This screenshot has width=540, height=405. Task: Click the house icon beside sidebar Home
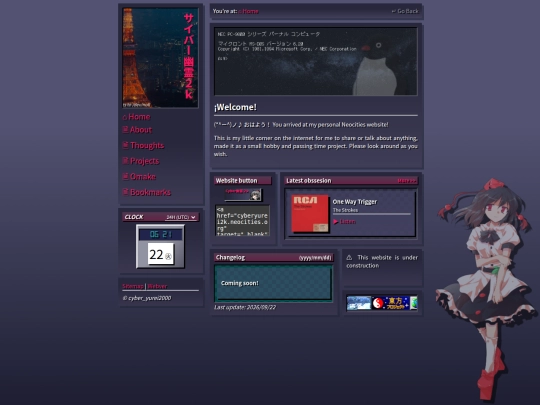point(125,117)
